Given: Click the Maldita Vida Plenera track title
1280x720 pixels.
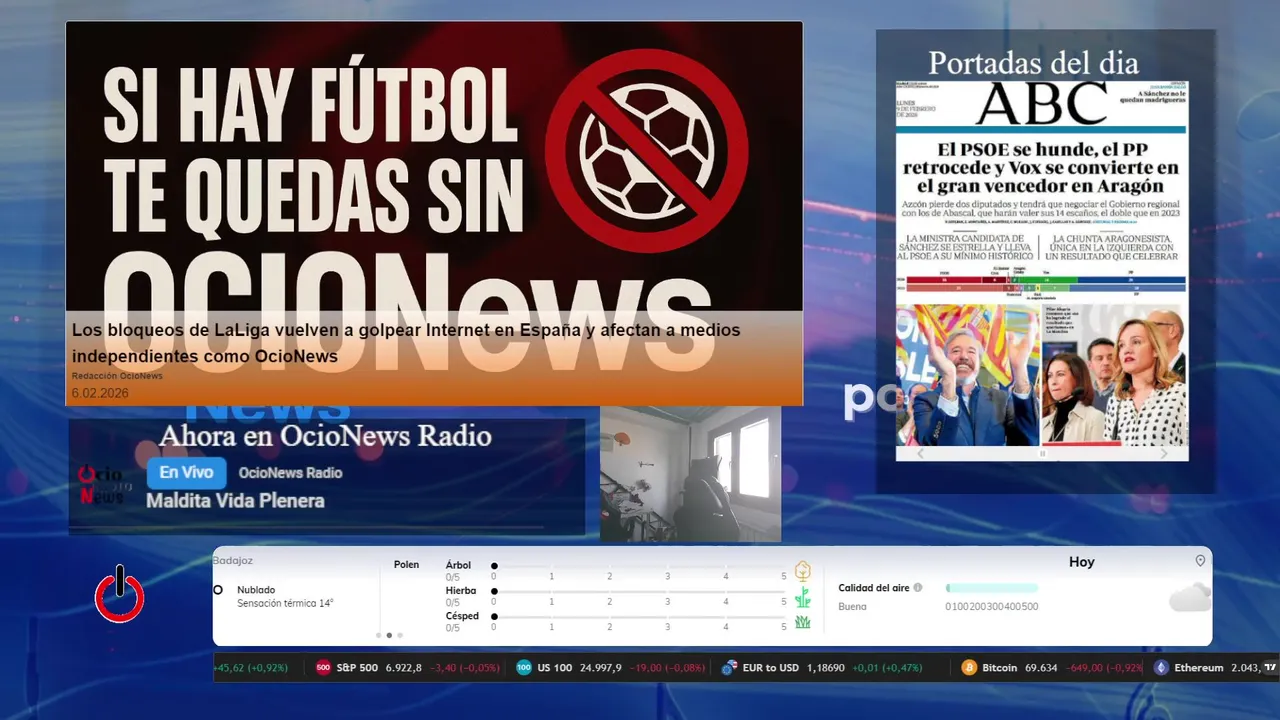Looking at the screenshot, I should coord(235,501).
